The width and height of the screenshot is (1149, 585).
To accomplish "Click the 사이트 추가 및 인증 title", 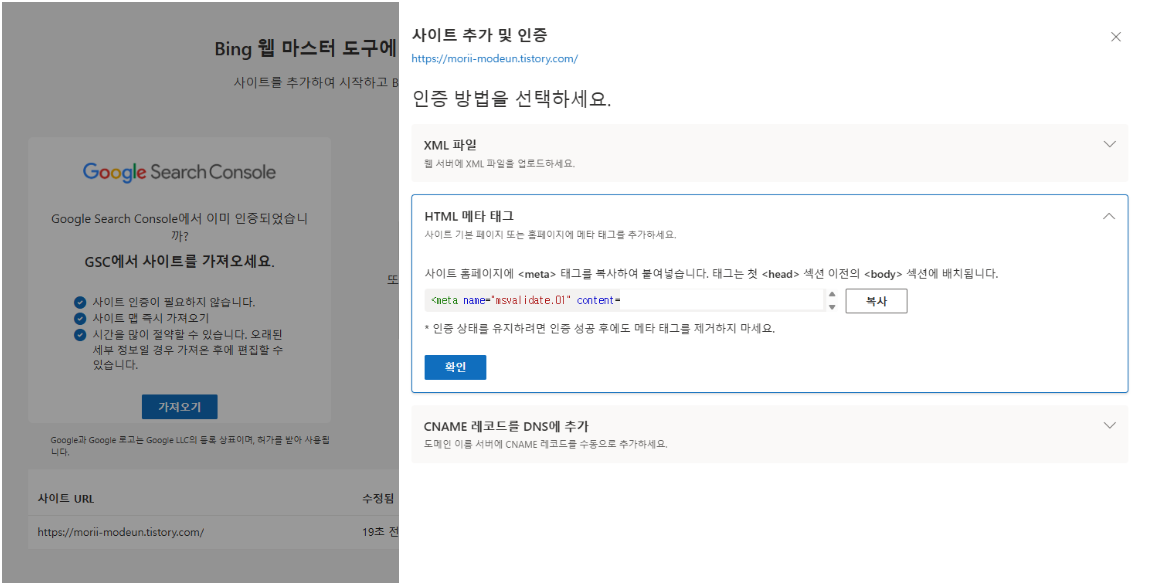I will (479, 34).
